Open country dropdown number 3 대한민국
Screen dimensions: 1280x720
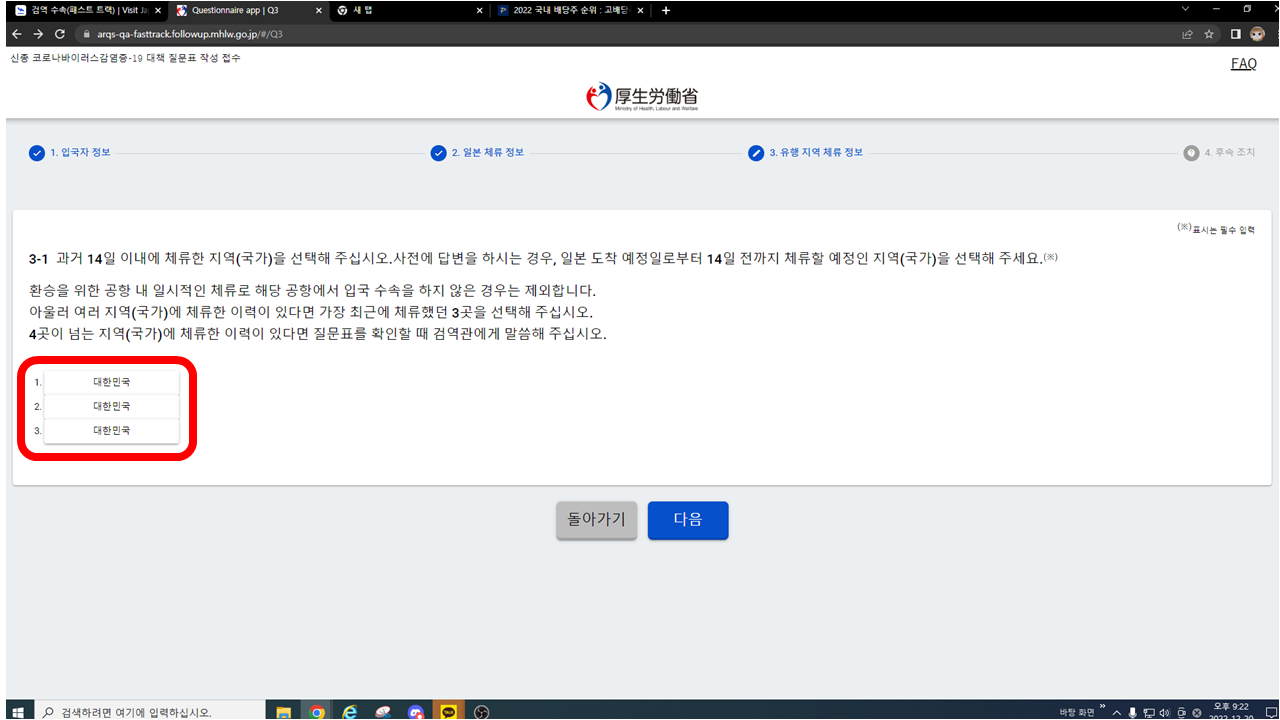tap(111, 431)
